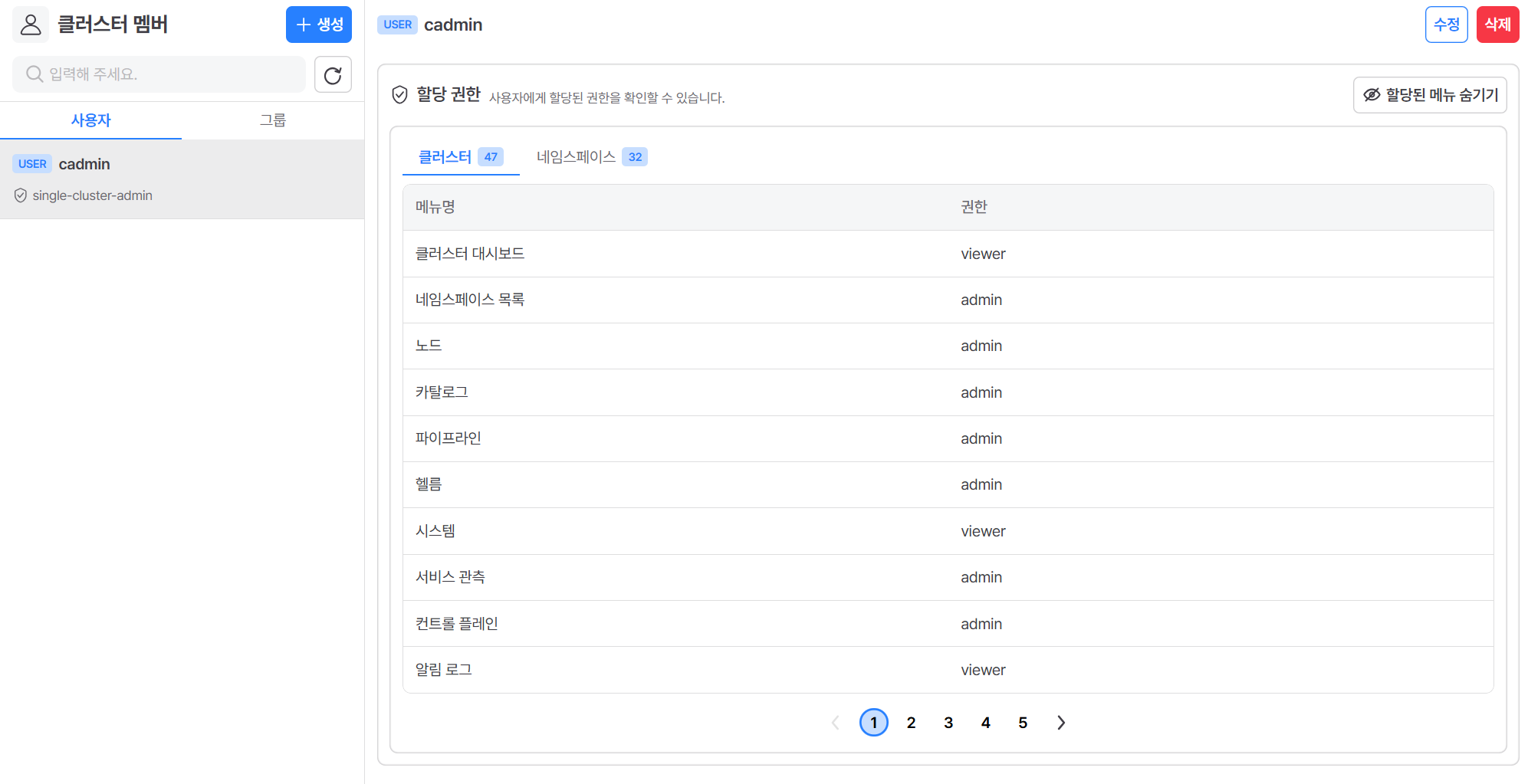Click the shield check icon next to 할당 권한

click(x=399, y=94)
